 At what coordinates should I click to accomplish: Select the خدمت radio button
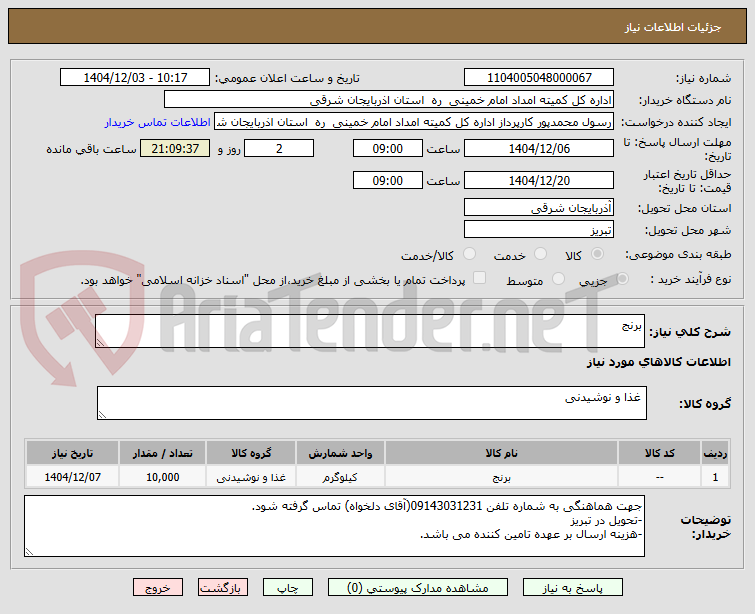tap(540, 254)
